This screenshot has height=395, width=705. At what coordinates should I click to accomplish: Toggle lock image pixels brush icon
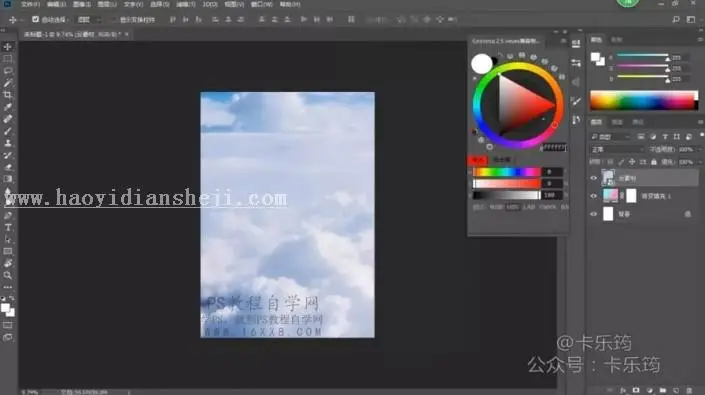pyautogui.click(x=621, y=162)
